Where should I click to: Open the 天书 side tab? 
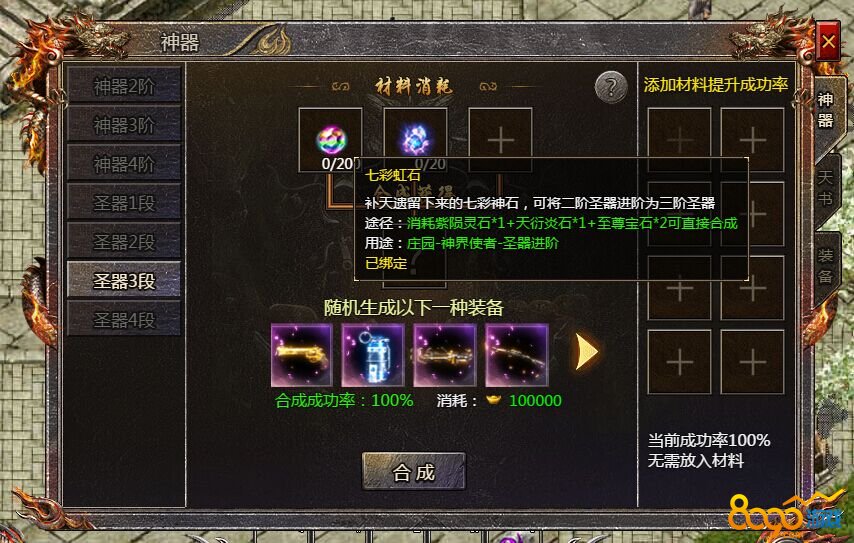click(826, 188)
